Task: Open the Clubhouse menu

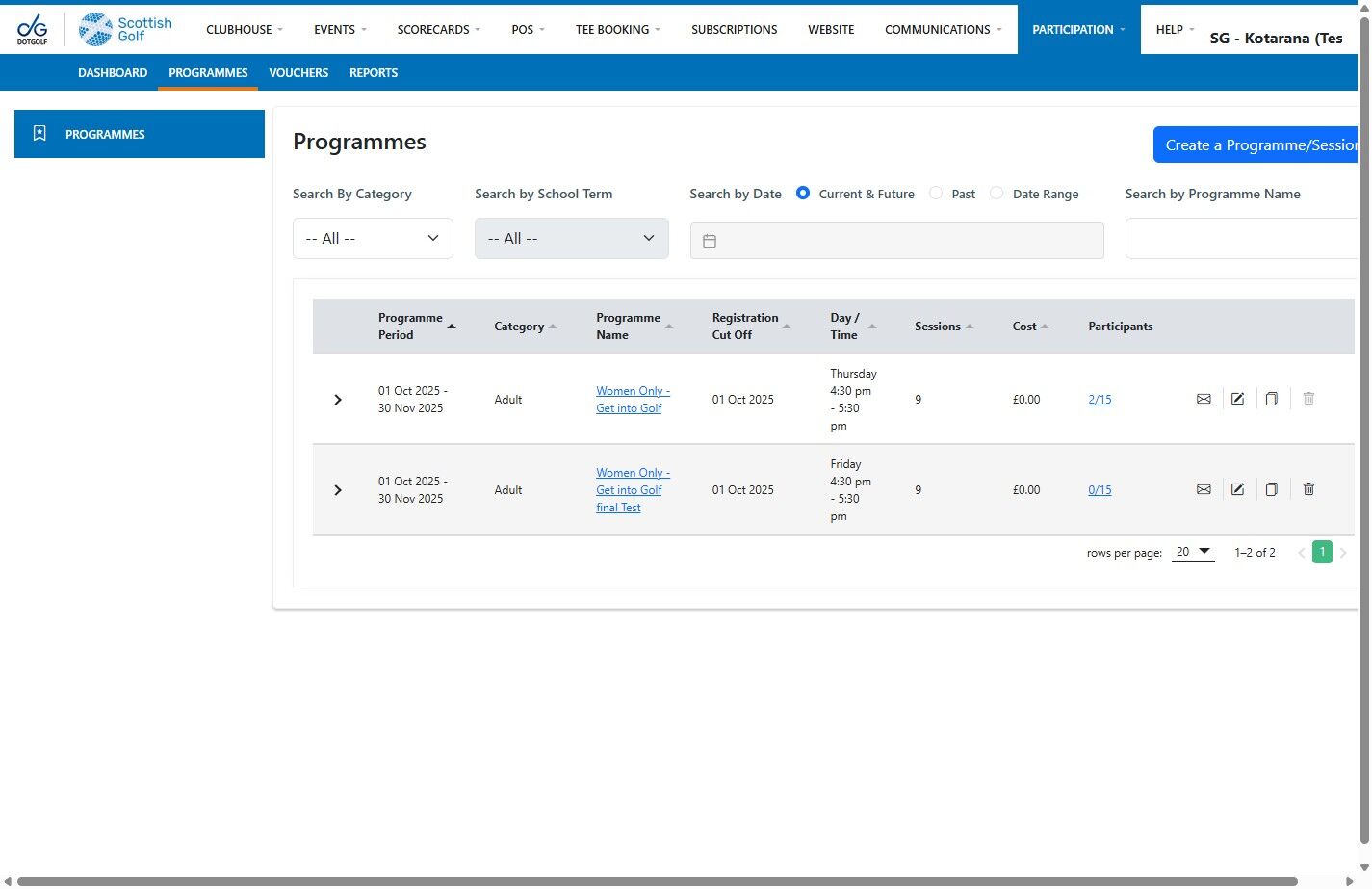Action: (245, 30)
